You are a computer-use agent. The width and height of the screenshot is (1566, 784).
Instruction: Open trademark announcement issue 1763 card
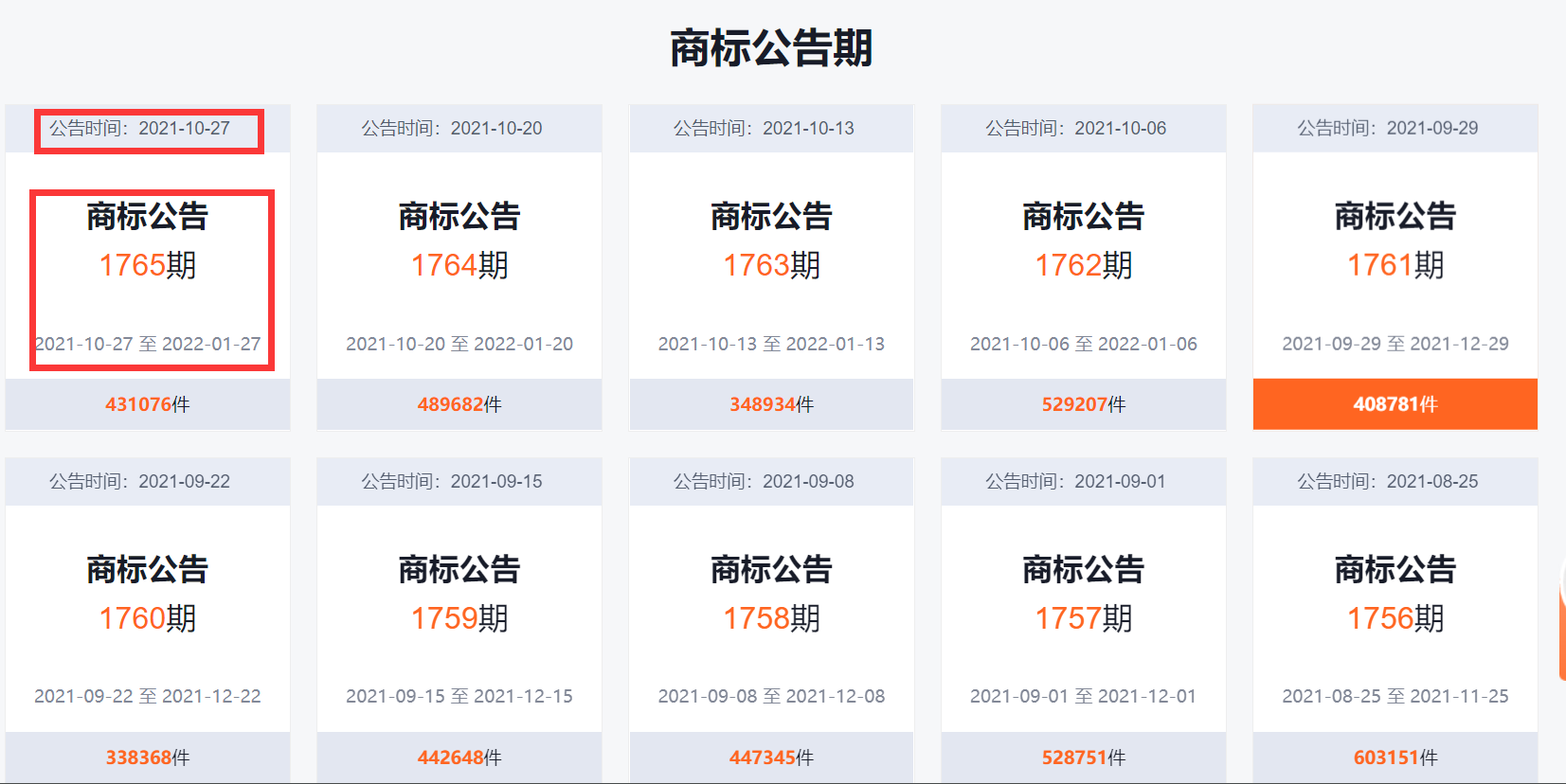(771, 266)
